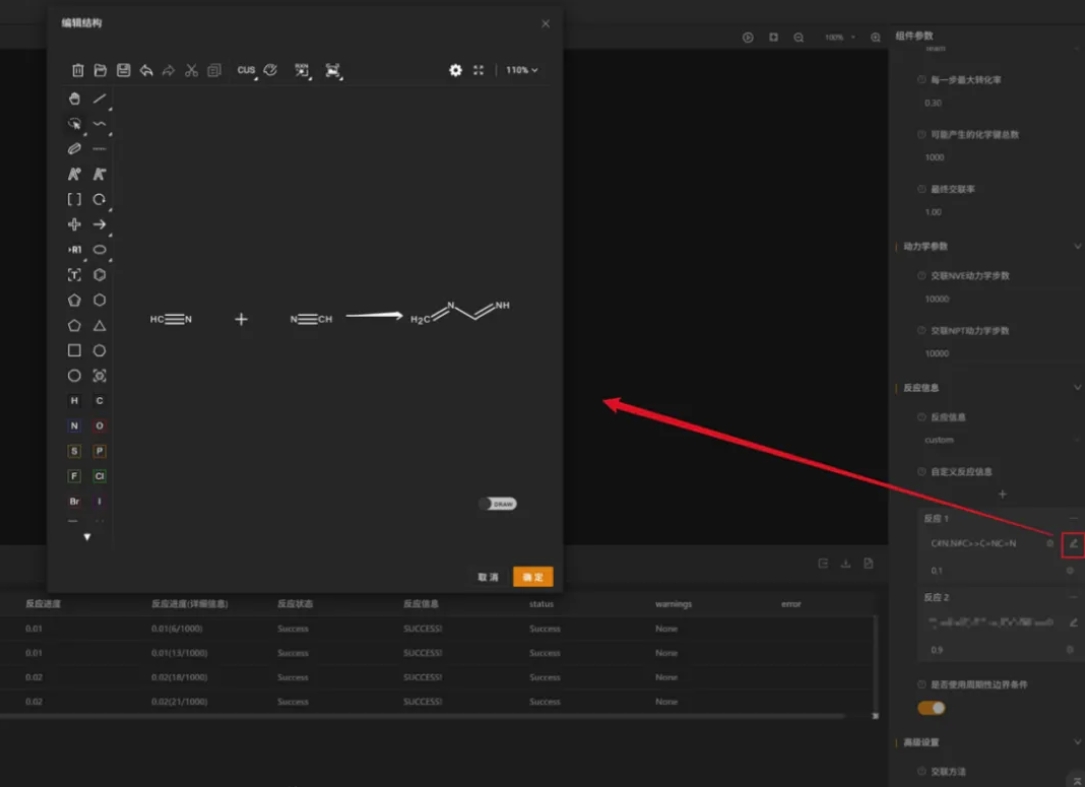This screenshot has height=787, width=1085.
Task: Click the 确定 confirm button
Action: 532,577
